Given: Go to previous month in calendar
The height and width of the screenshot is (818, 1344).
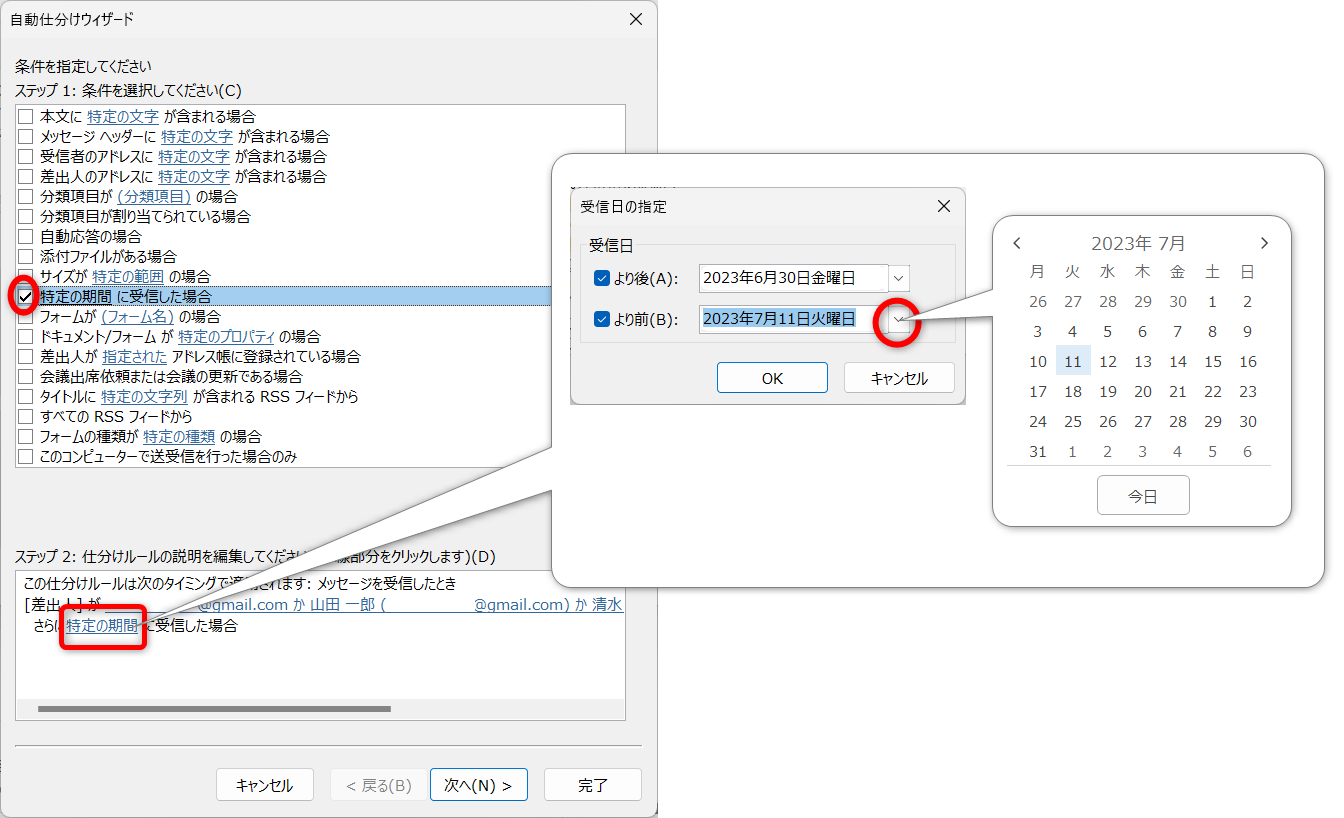Looking at the screenshot, I should click(x=1017, y=243).
